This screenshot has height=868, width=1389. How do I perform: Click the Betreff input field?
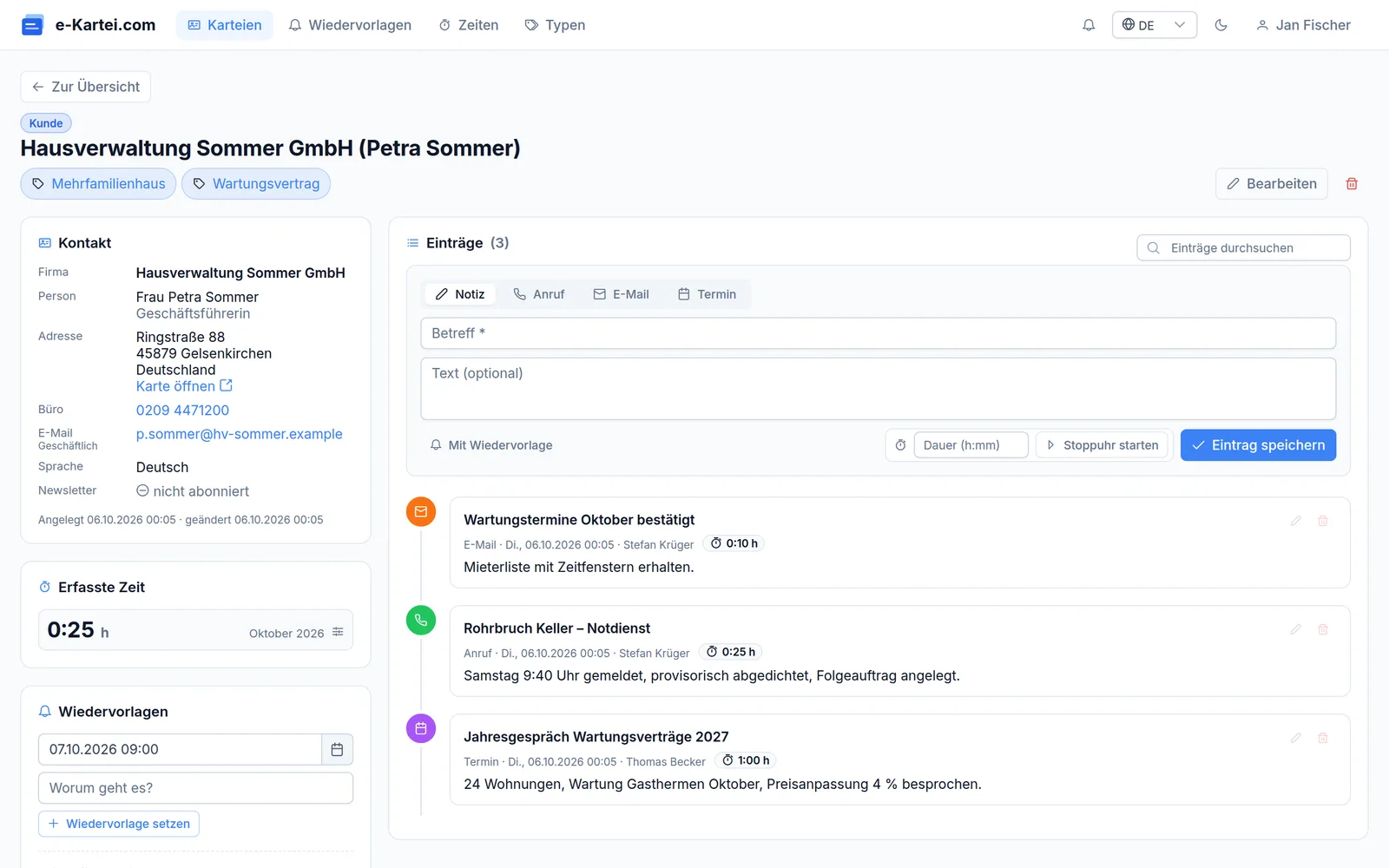point(879,333)
